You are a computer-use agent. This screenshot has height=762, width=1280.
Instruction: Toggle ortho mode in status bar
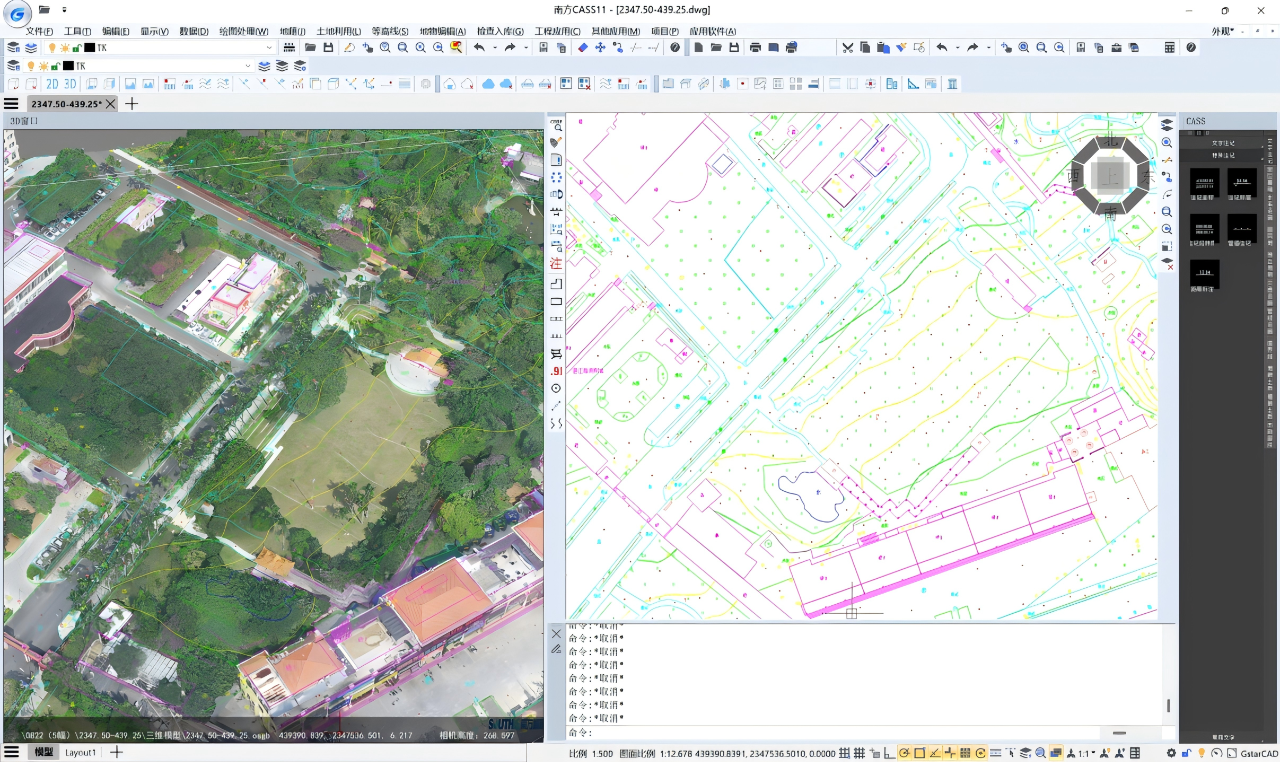point(890,753)
